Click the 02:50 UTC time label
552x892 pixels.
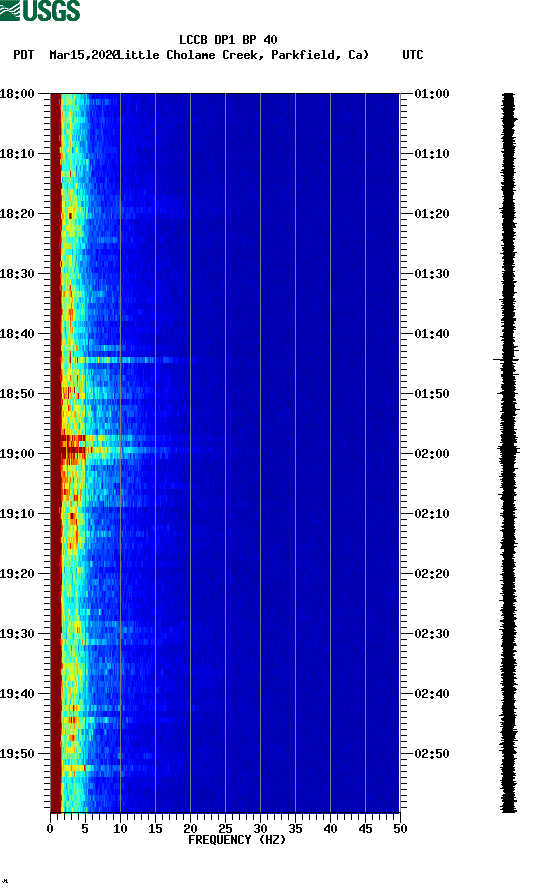coord(432,754)
